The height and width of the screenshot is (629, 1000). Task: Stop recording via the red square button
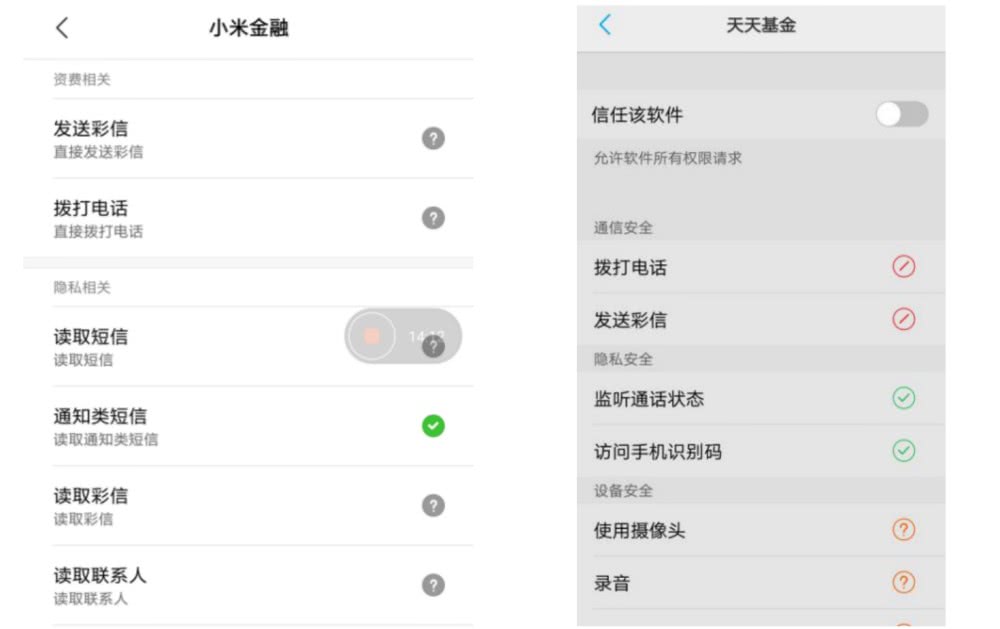point(372,336)
